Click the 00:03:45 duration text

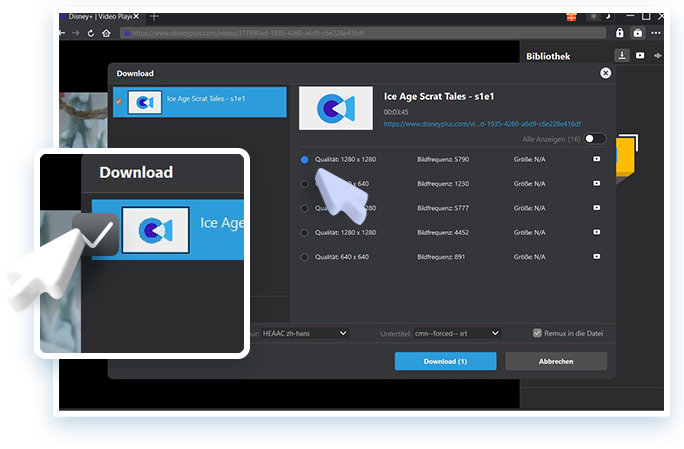pyautogui.click(x=396, y=112)
